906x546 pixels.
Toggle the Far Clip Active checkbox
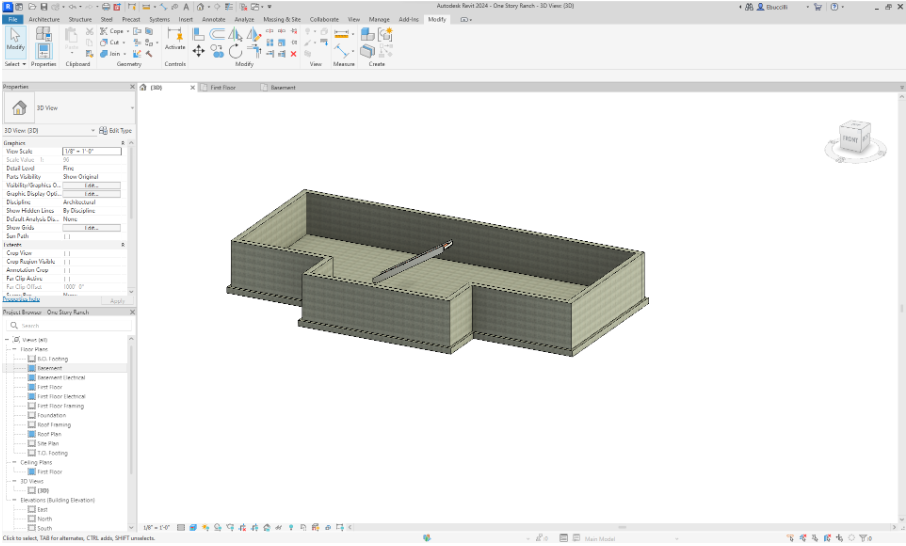click(x=67, y=278)
